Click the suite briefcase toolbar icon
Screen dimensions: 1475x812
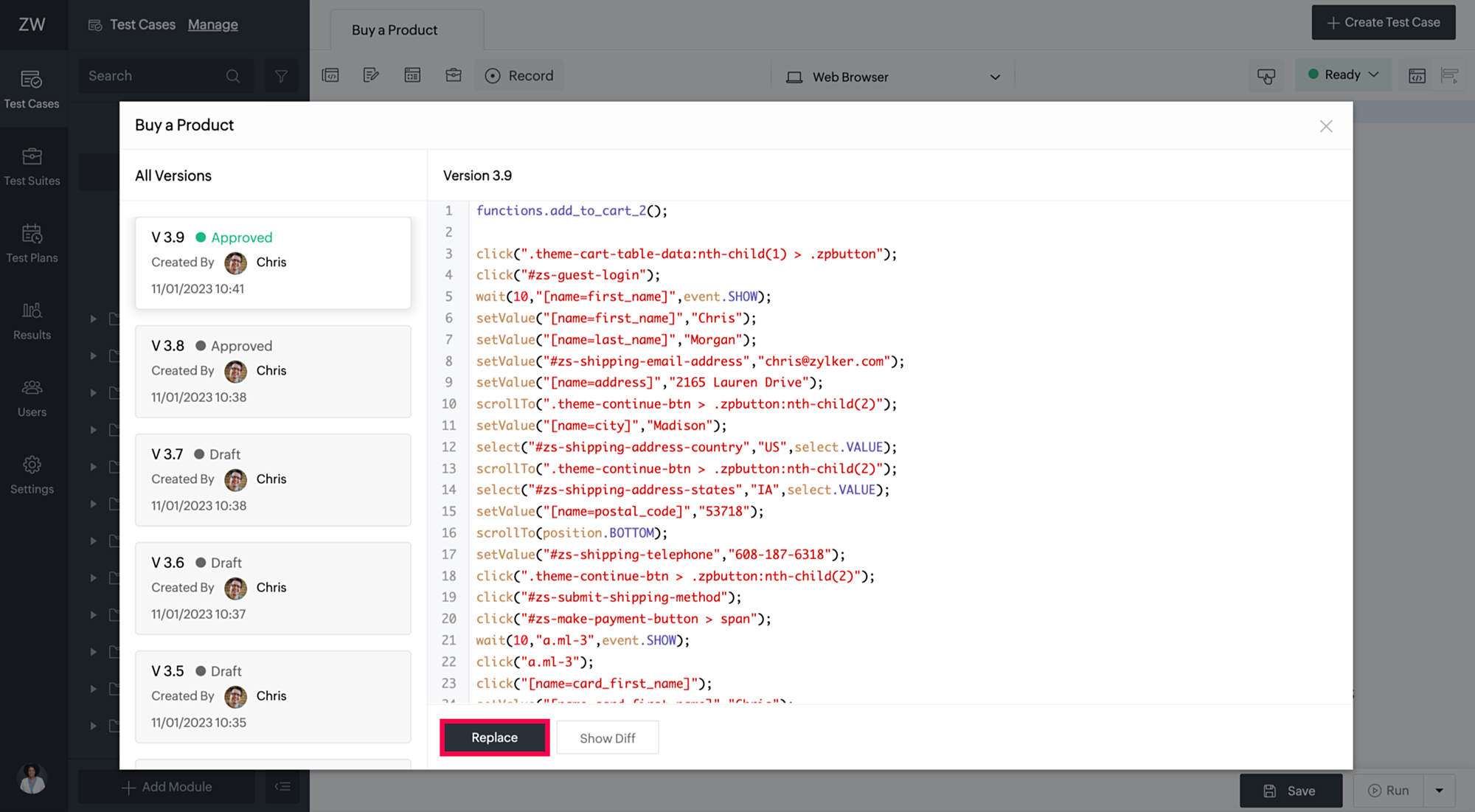point(454,75)
